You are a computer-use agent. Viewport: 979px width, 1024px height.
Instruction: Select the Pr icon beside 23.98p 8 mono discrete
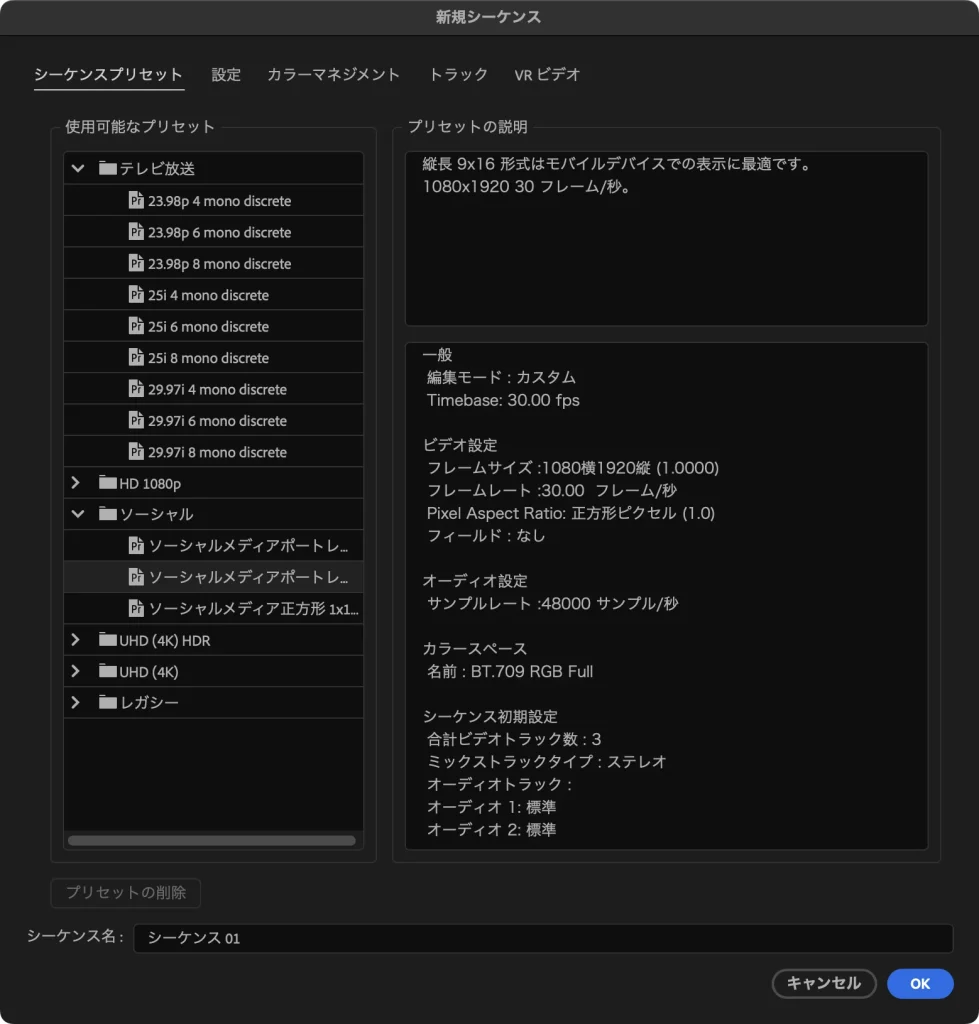click(136, 263)
